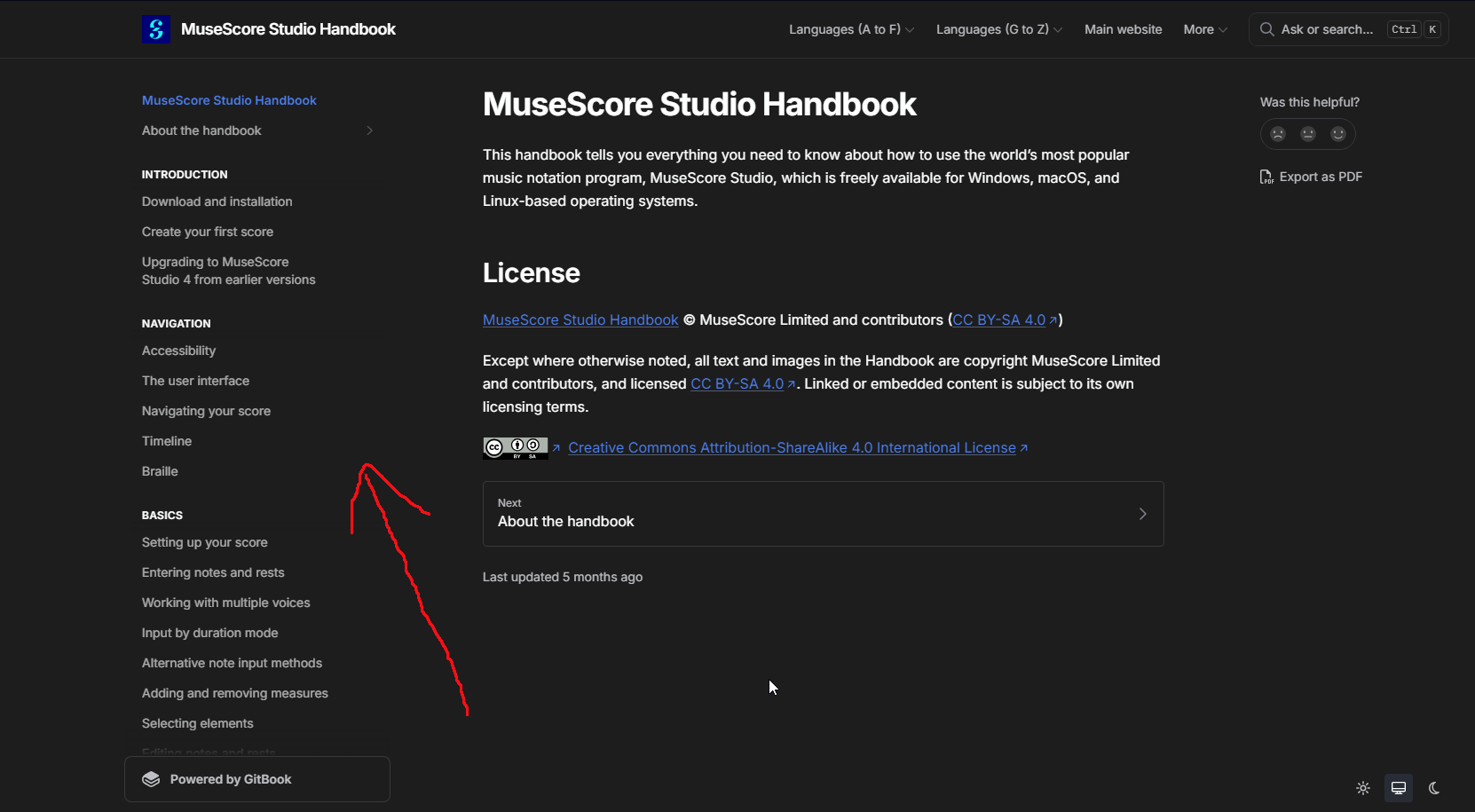Open Selecting elements page

(x=197, y=723)
